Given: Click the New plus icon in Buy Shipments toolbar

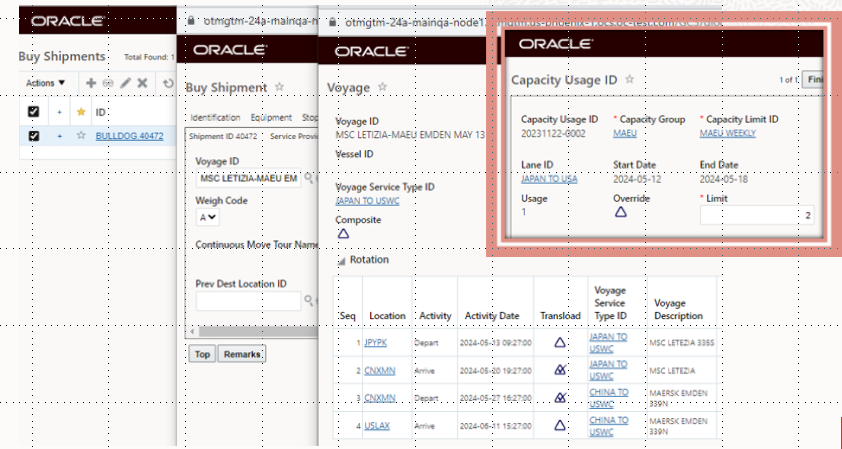Looking at the screenshot, I should click(x=91, y=83).
